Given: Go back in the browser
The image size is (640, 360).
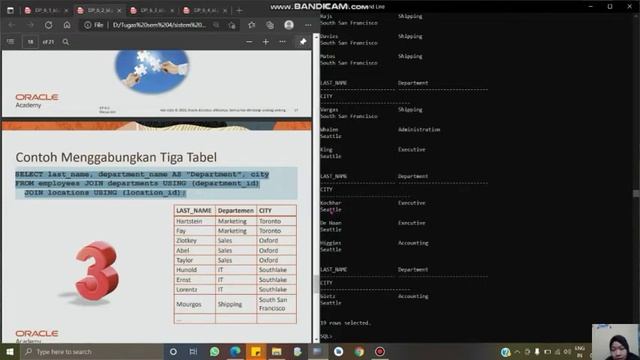Looking at the screenshot, I should (12, 25).
